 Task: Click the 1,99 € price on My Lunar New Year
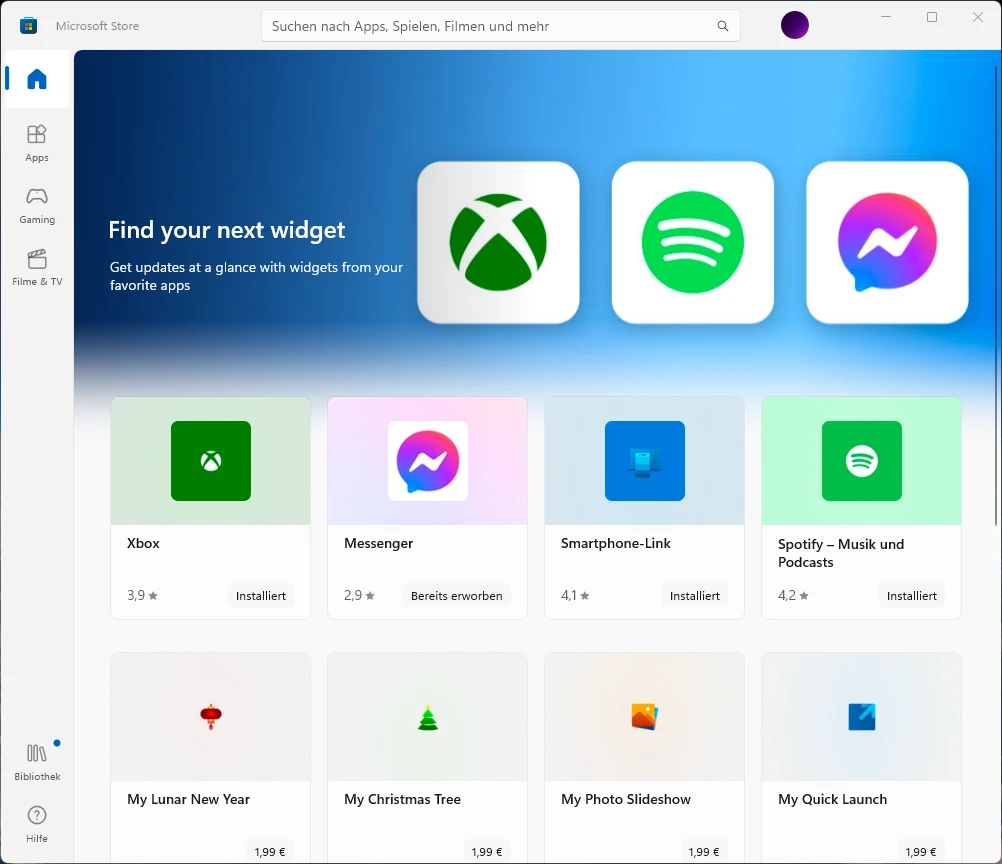pos(269,851)
